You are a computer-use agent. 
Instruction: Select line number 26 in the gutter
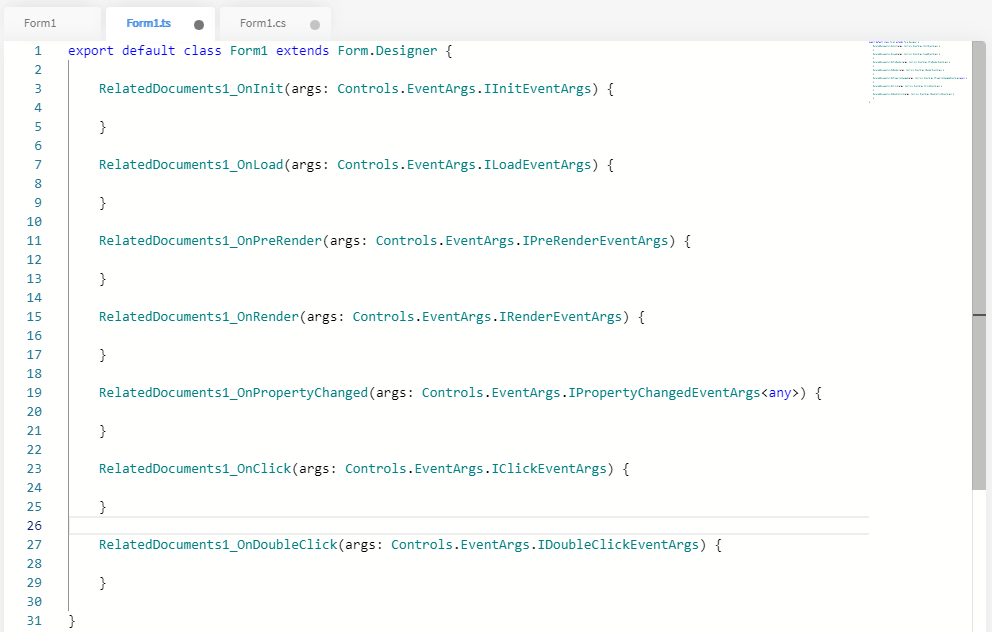[36, 526]
